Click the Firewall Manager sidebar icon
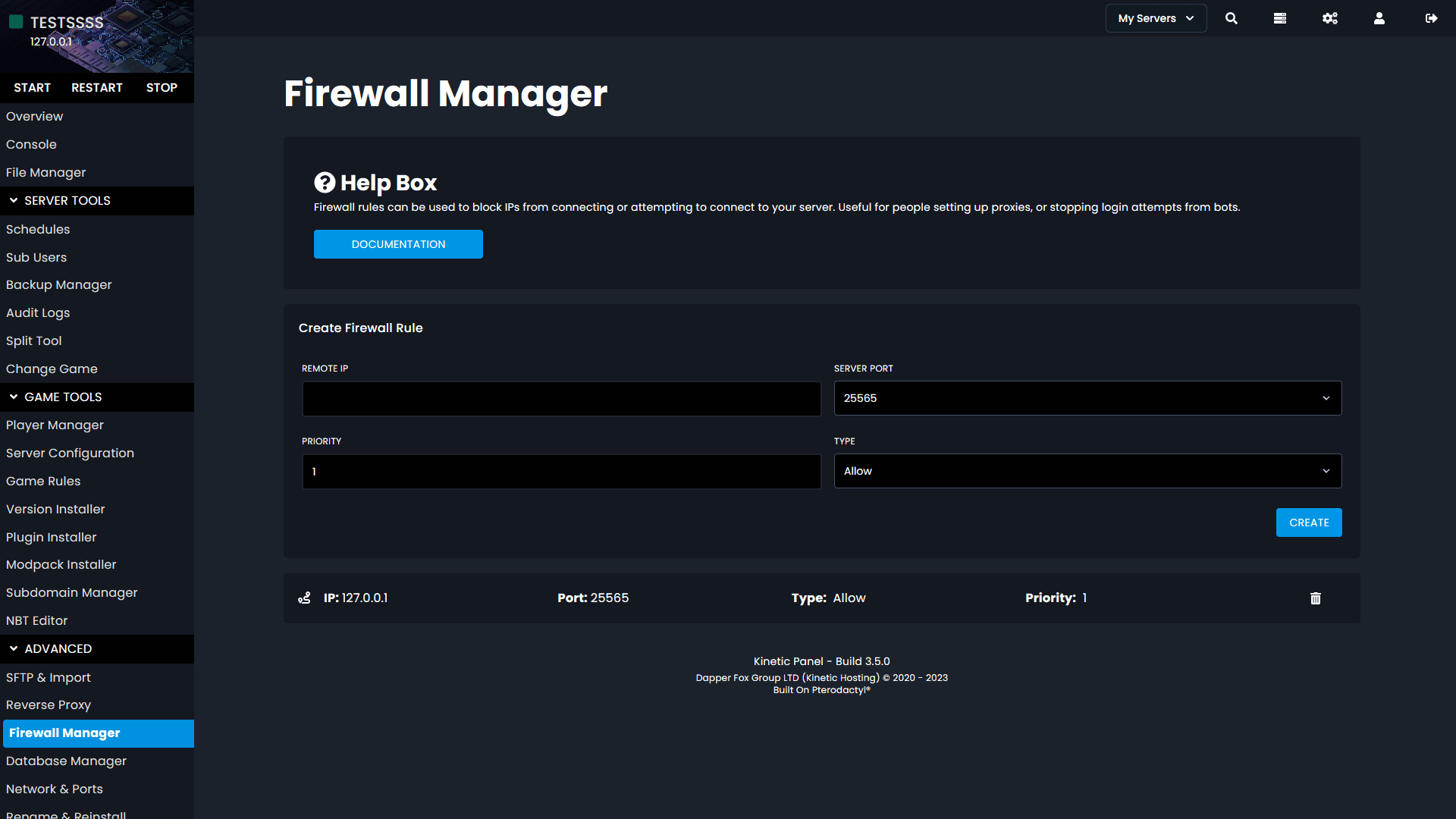This screenshot has height=819, width=1456. tap(97, 733)
